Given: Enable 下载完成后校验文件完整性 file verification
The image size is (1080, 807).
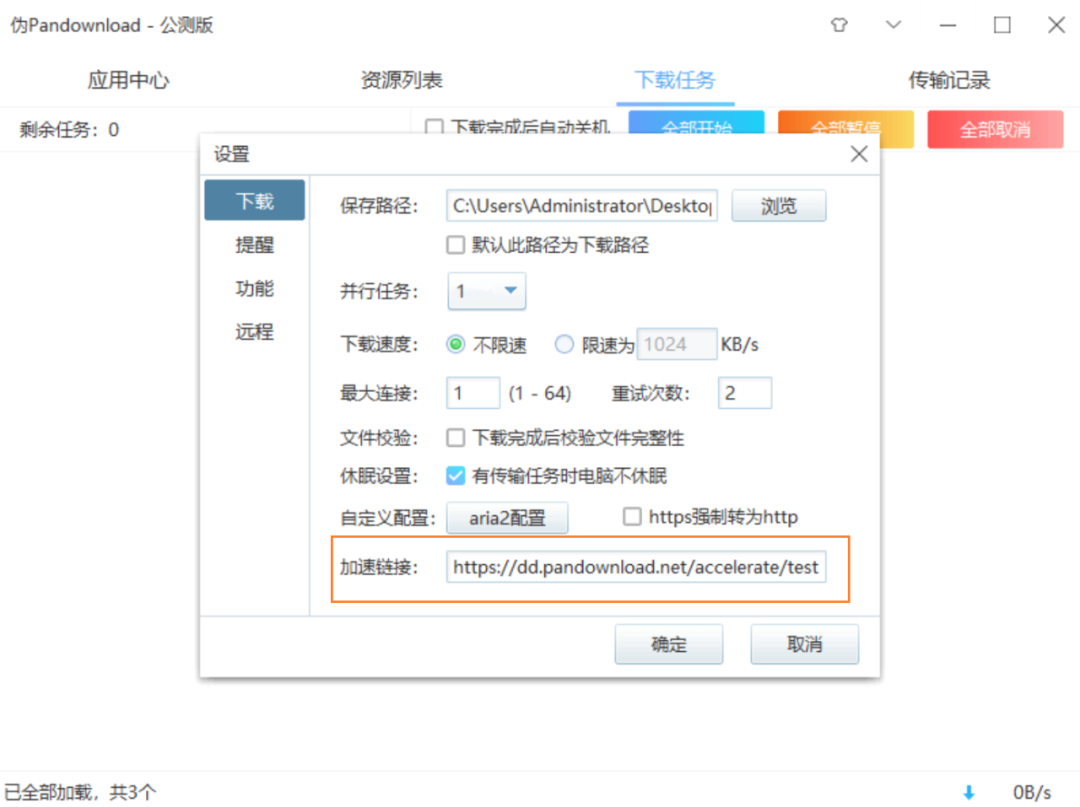Looking at the screenshot, I should [x=455, y=437].
